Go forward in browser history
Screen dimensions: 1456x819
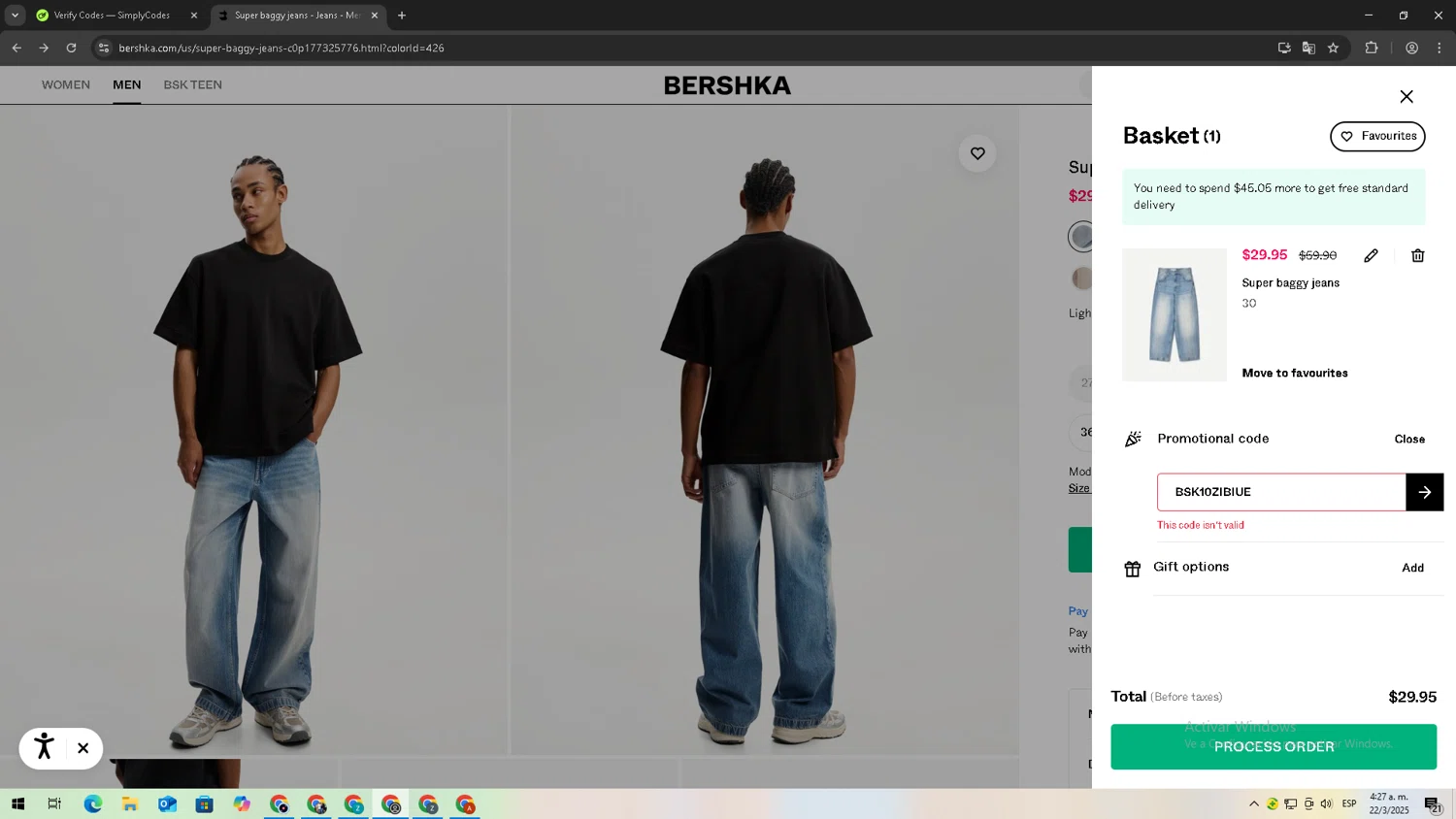[44, 48]
